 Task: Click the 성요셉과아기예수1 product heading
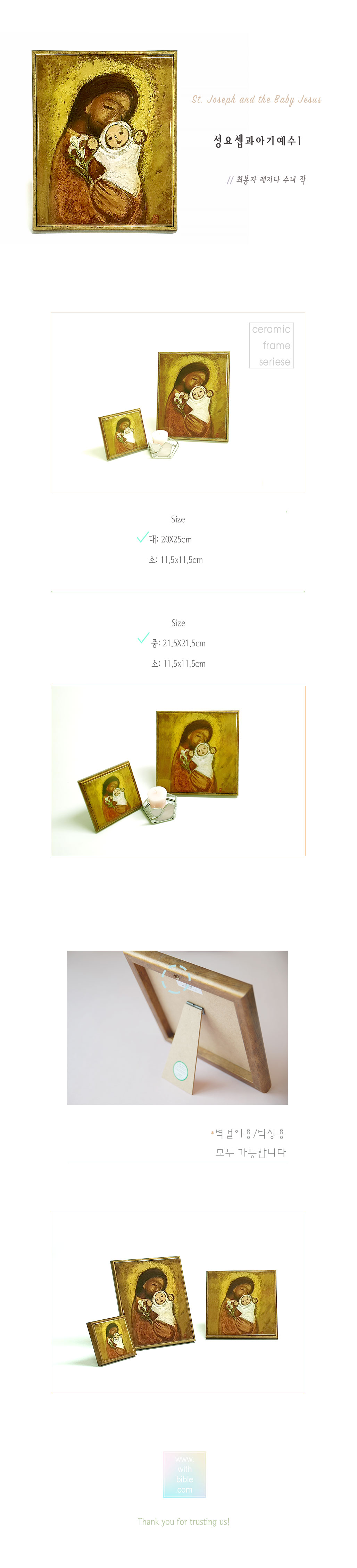[257, 141]
